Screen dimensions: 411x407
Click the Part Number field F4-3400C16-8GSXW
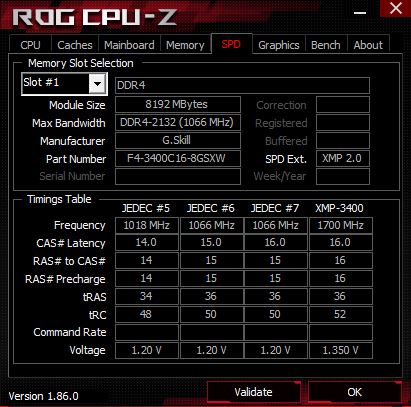coord(178,158)
